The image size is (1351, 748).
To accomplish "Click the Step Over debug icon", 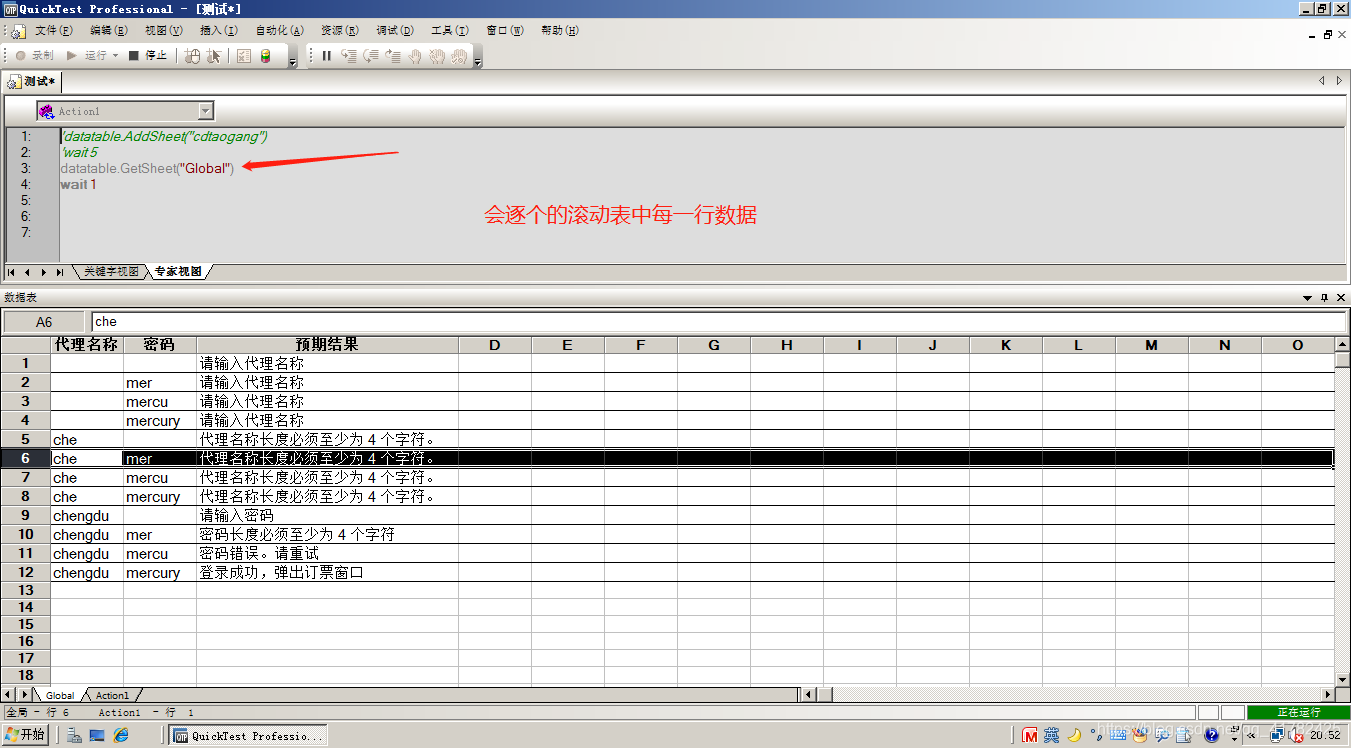I will pos(371,56).
